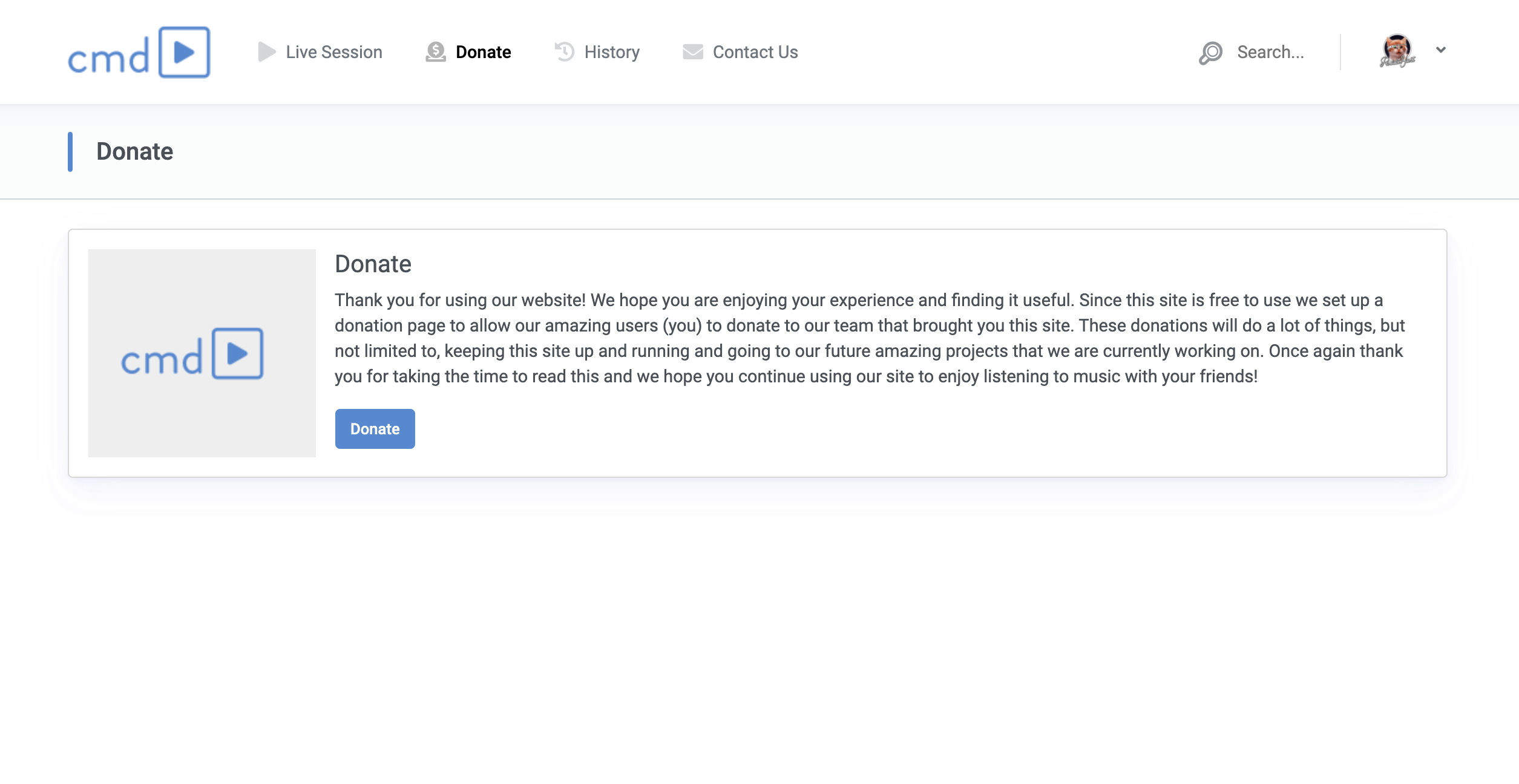1519x784 pixels.
Task: Click the cmd logo in header
Action: pos(139,53)
